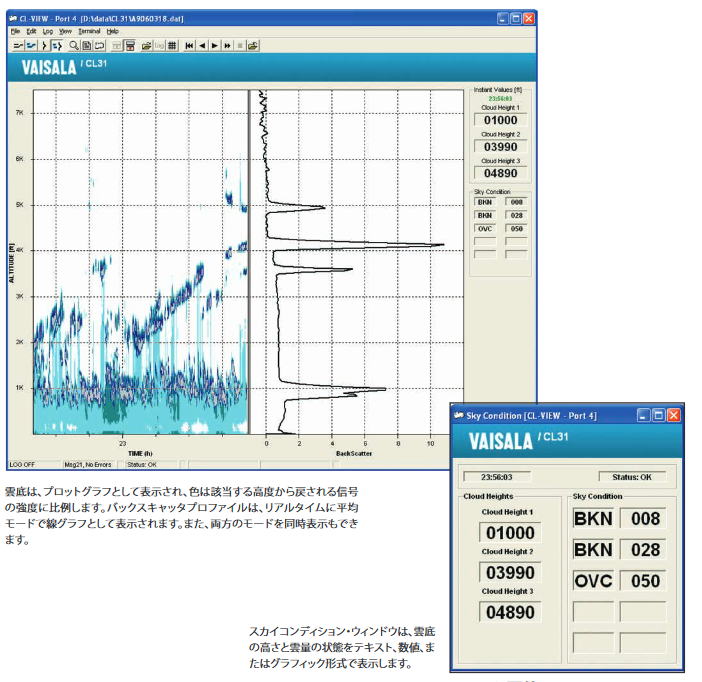
Task: Click the 'LOG OFF' status bar entry
Action: pos(34,464)
